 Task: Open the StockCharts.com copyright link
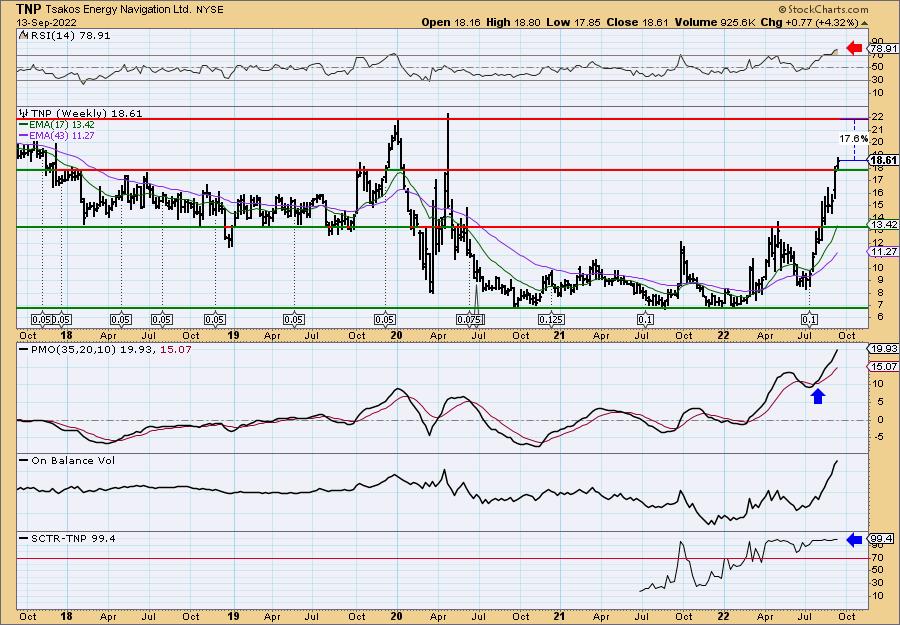(824, 9)
